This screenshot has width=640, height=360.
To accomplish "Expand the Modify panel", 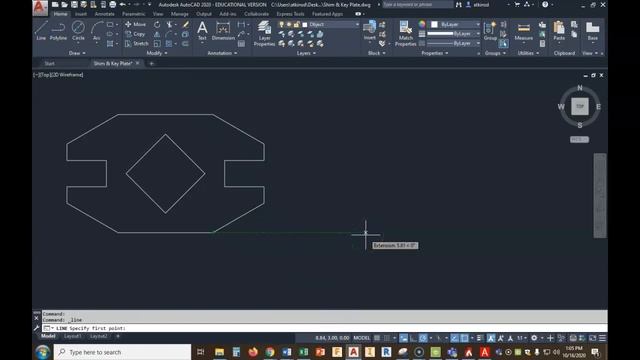I will (x=157, y=53).
